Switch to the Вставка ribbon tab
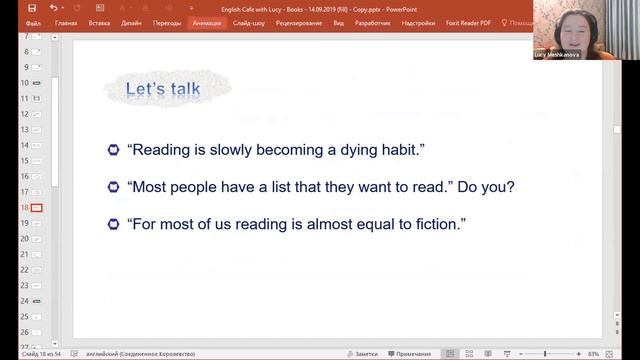 (99, 23)
